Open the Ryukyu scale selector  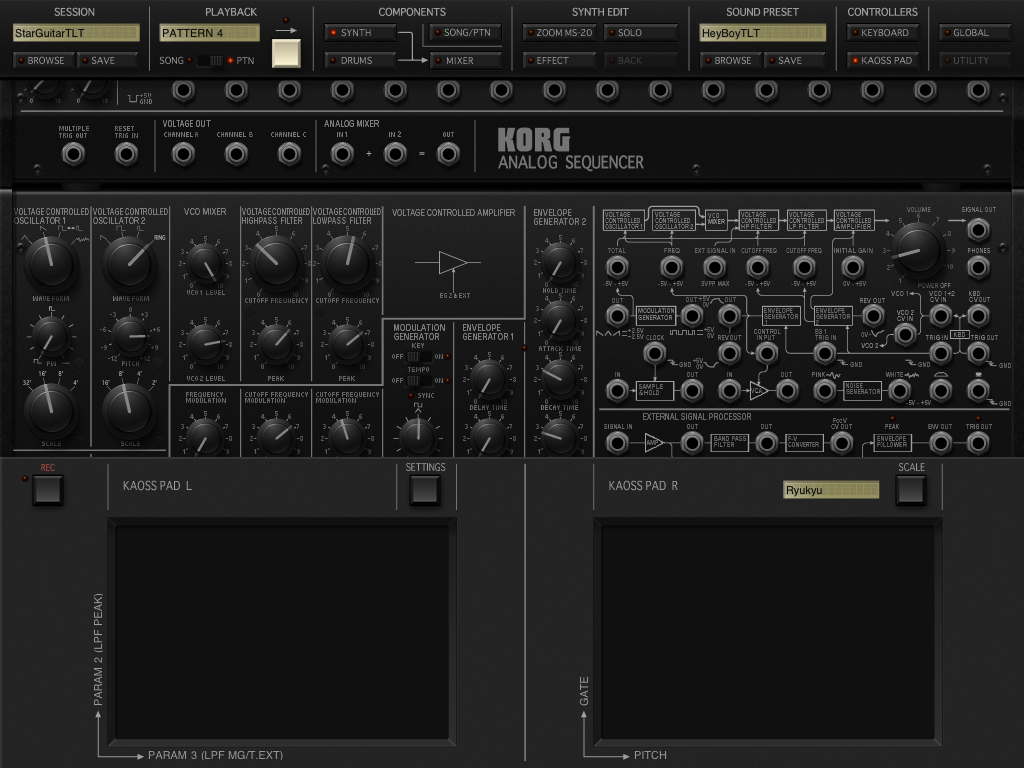click(831, 490)
